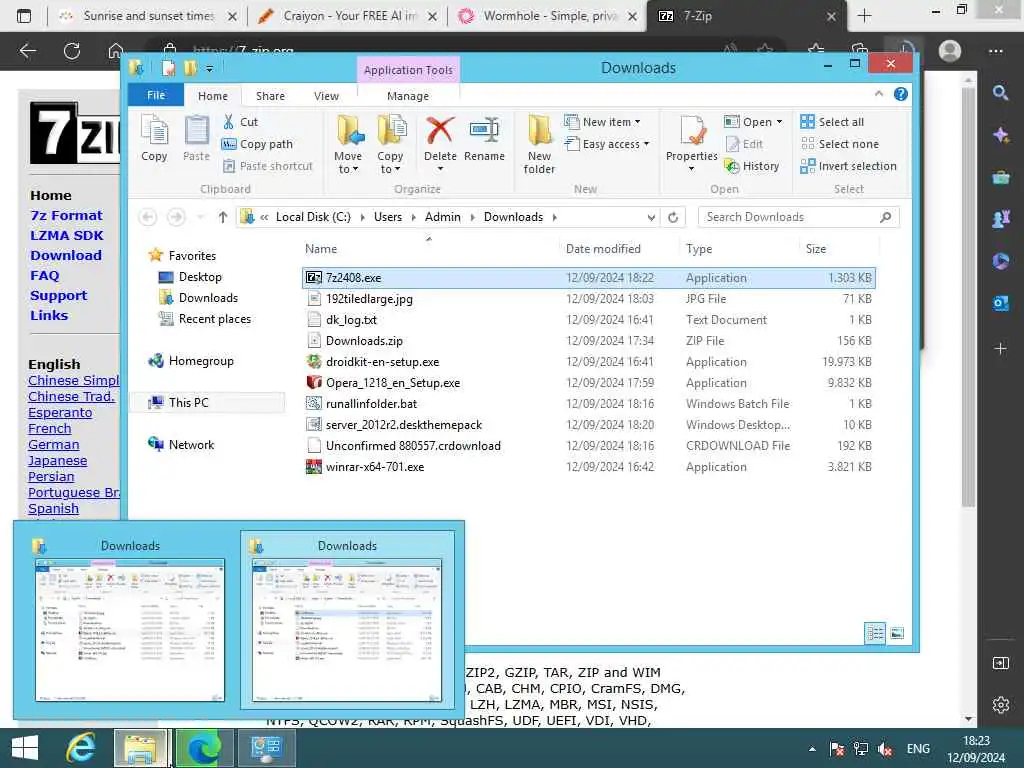Image resolution: width=1024 pixels, height=768 pixels.
Task: Switch to the View ribbon tab
Action: point(326,96)
